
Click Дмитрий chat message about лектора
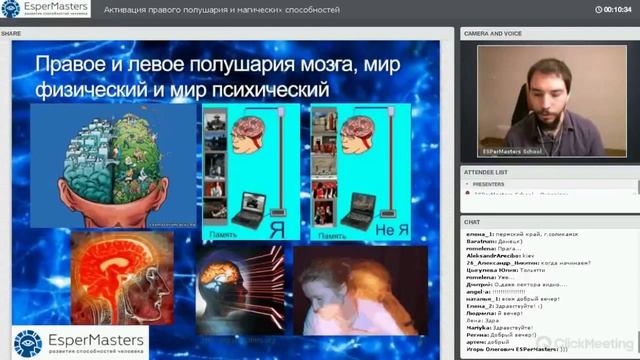coord(516,284)
